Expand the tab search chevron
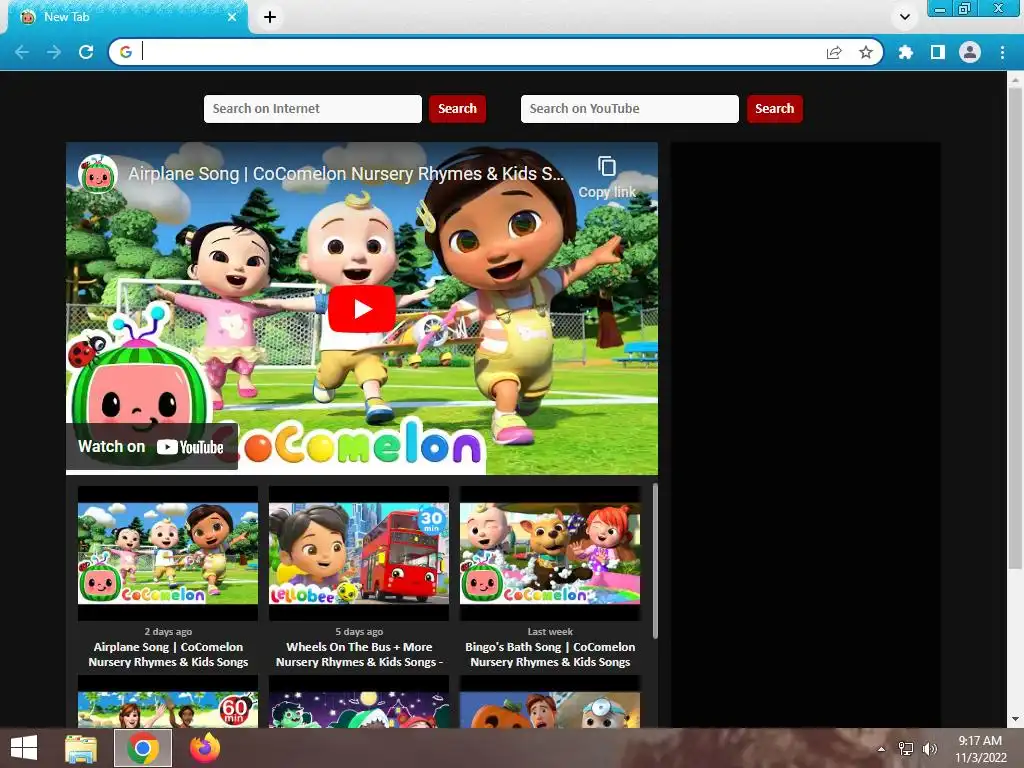This screenshot has height=768, width=1024. [x=904, y=17]
